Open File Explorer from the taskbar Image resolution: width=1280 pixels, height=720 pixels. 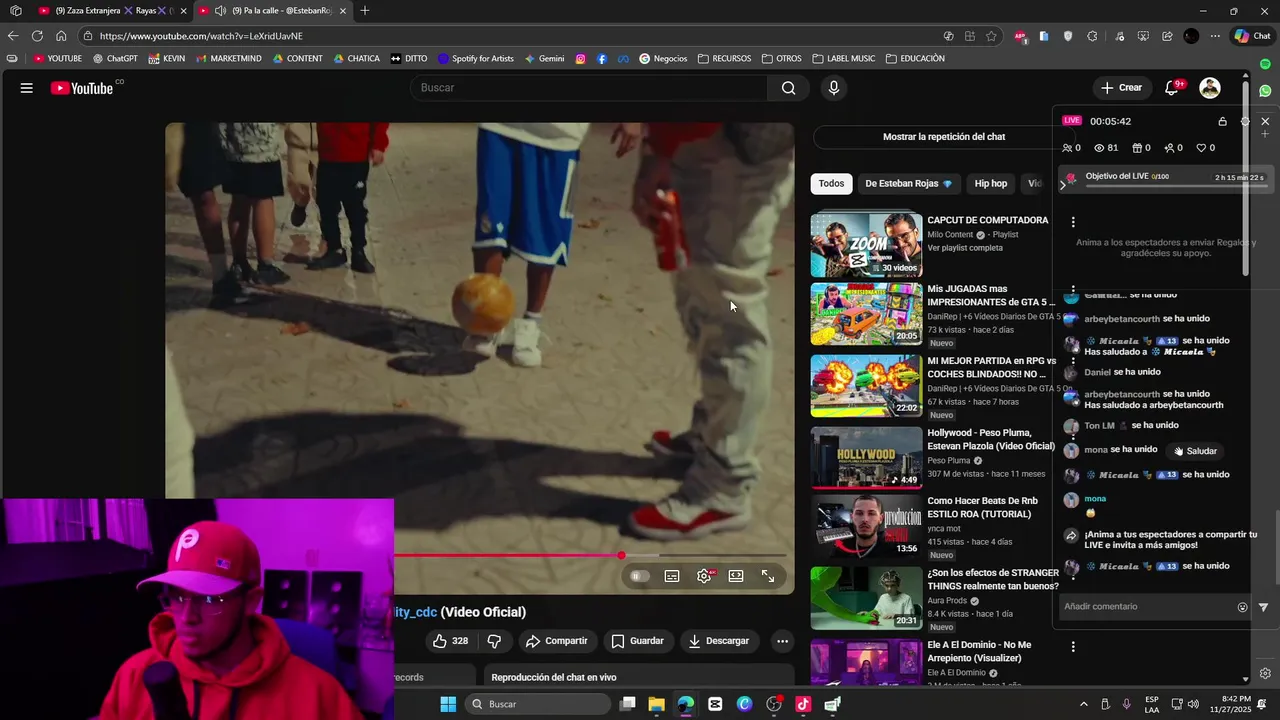656,704
